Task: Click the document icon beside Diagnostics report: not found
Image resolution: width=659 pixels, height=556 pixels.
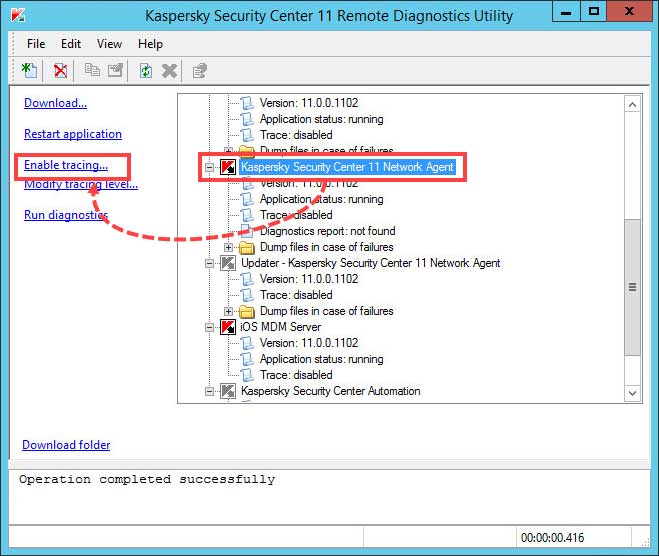Action: pos(247,231)
